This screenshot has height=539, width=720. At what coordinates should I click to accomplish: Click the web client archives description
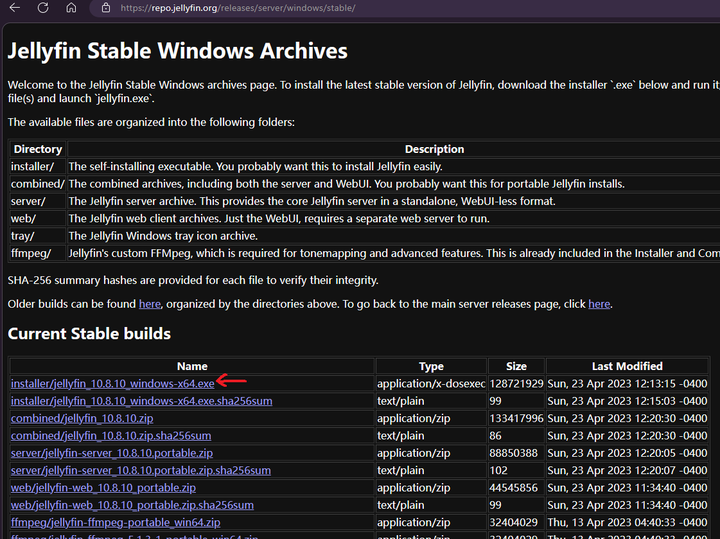point(279,219)
